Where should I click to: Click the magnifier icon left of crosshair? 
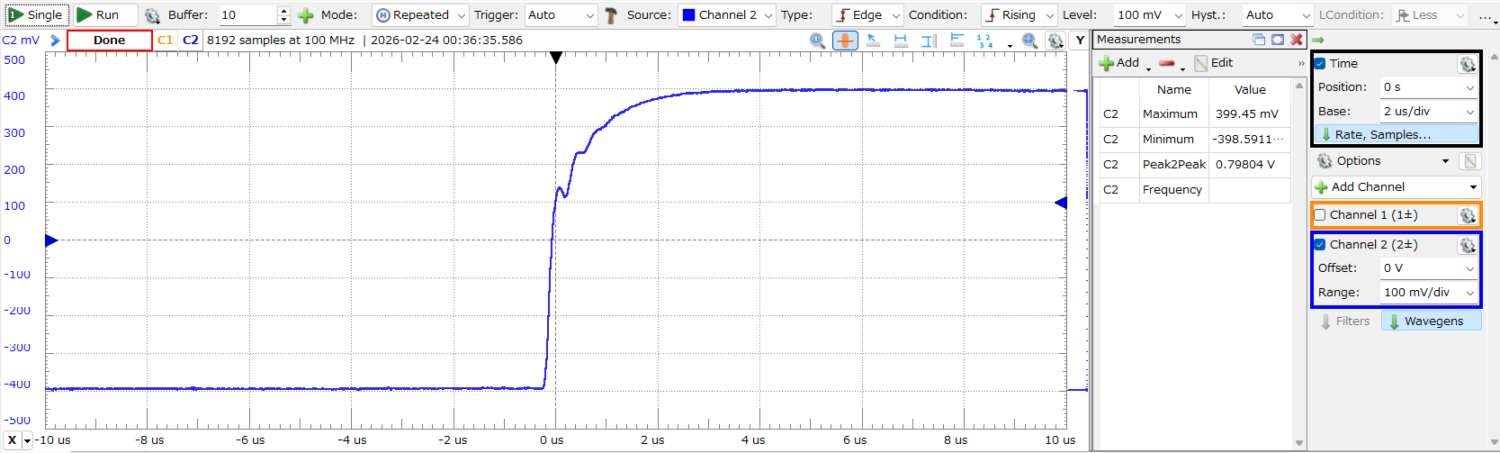818,40
